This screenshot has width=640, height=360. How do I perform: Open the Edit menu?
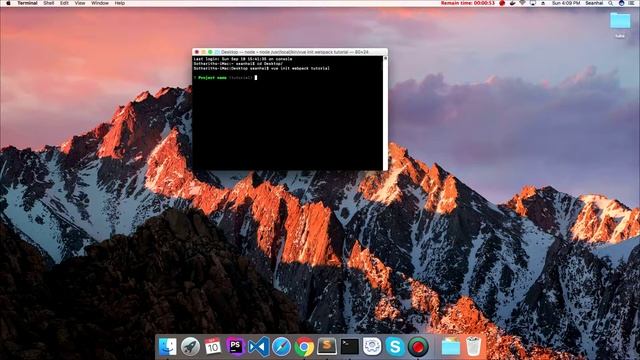[x=64, y=3]
